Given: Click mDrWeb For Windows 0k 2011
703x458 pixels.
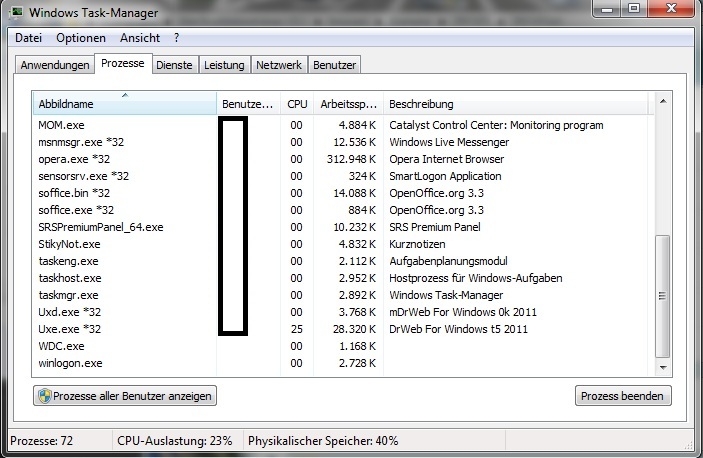Looking at the screenshot, I should 463,312.
